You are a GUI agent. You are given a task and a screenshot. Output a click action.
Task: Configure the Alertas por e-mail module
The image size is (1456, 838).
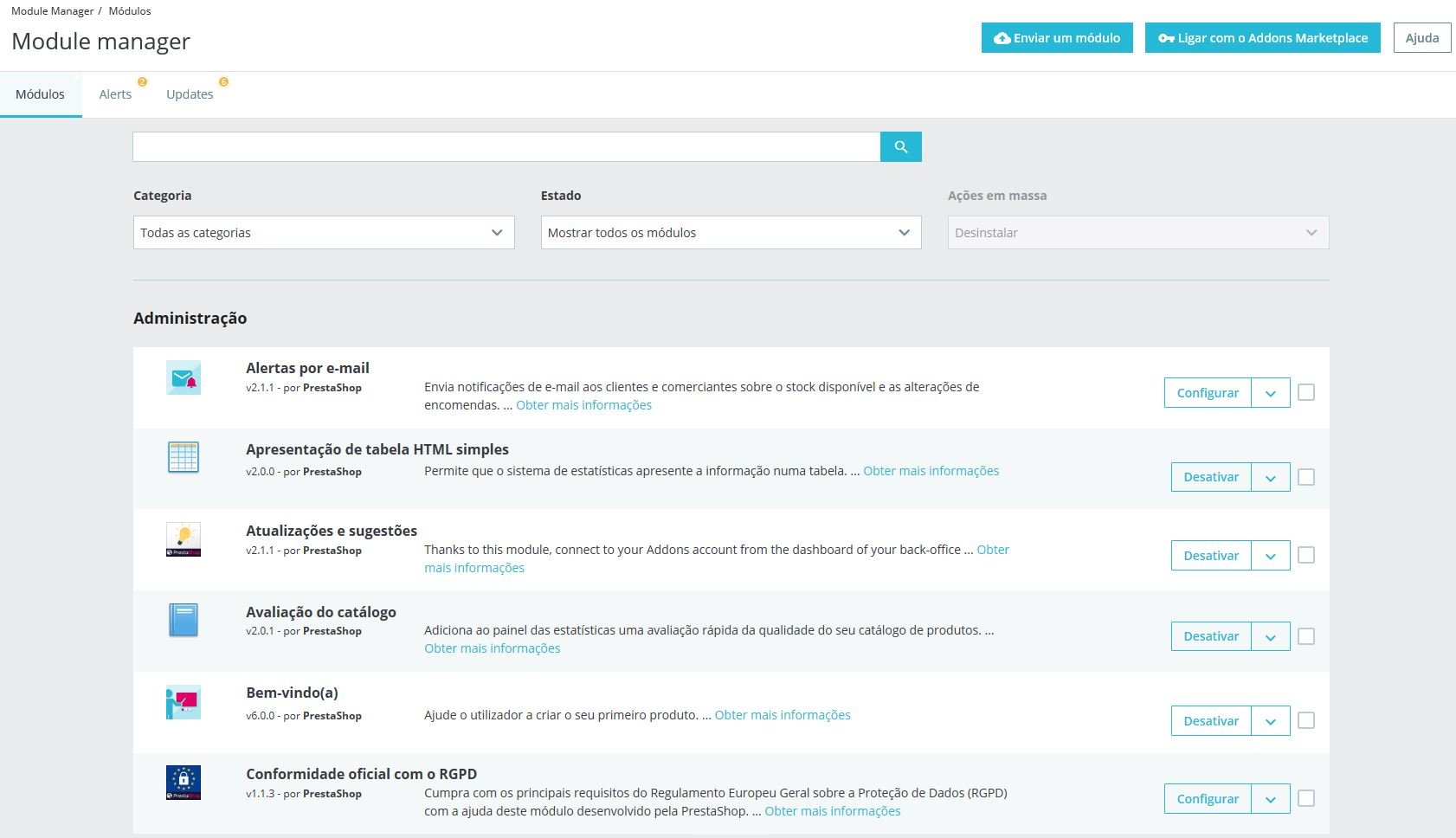point(1208,393)
